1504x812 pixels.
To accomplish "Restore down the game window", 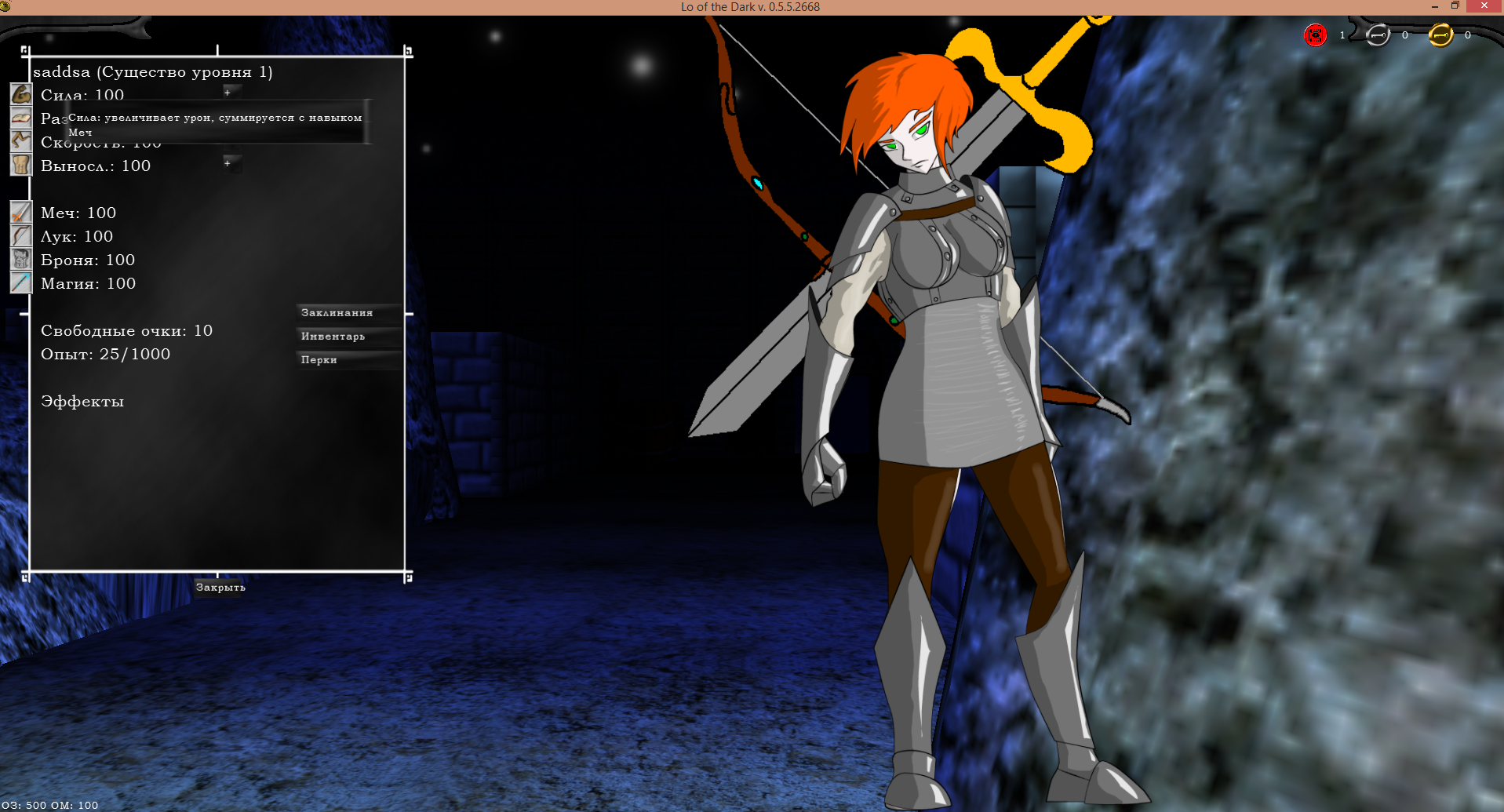I will (1455, 6).
